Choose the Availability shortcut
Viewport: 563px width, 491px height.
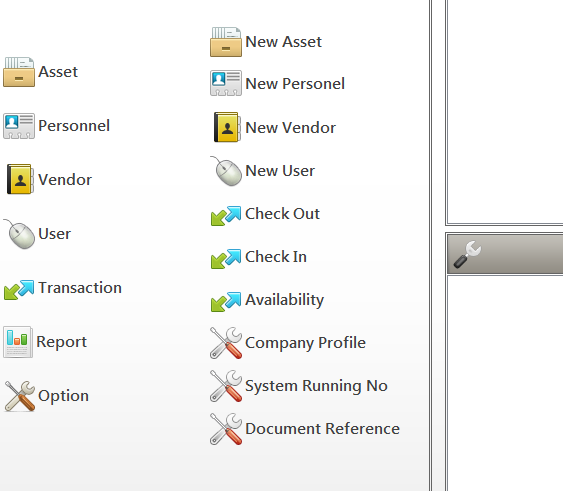point(285,300)
